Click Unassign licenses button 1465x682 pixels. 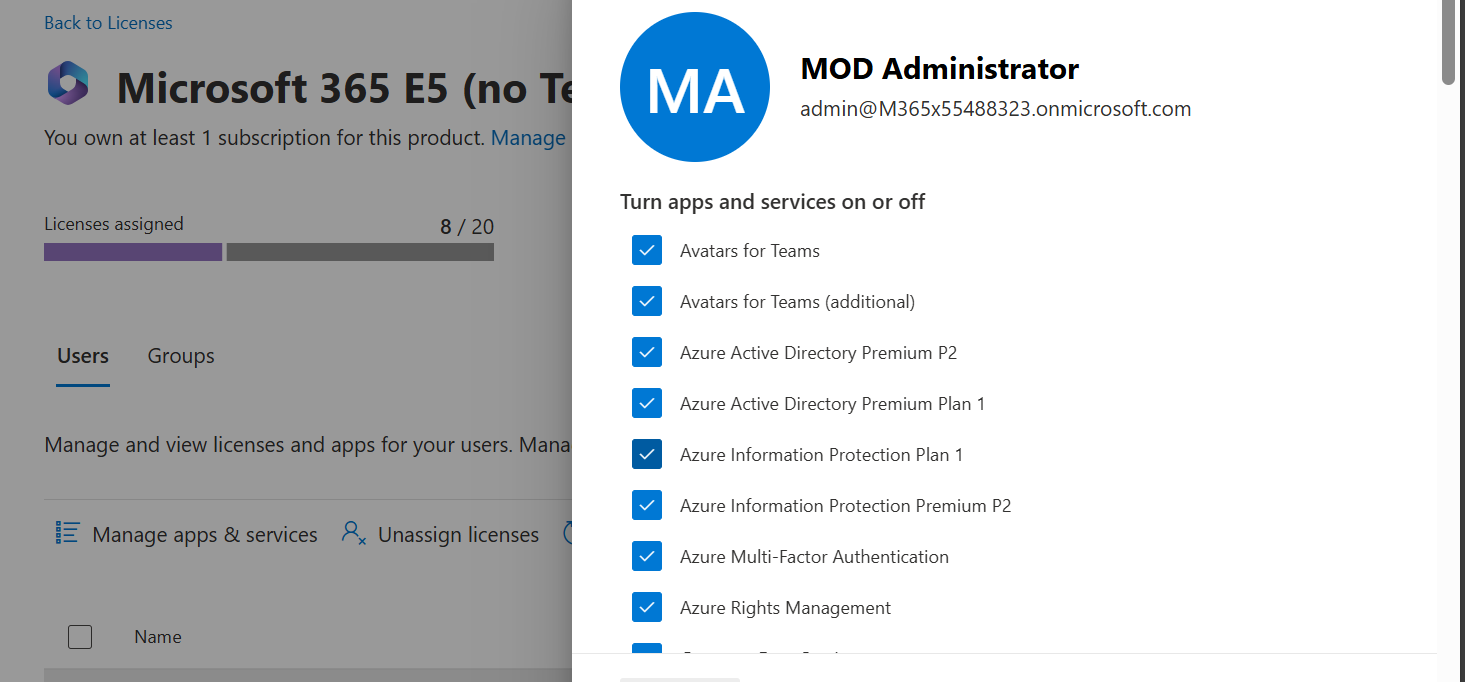pos(440,534)
